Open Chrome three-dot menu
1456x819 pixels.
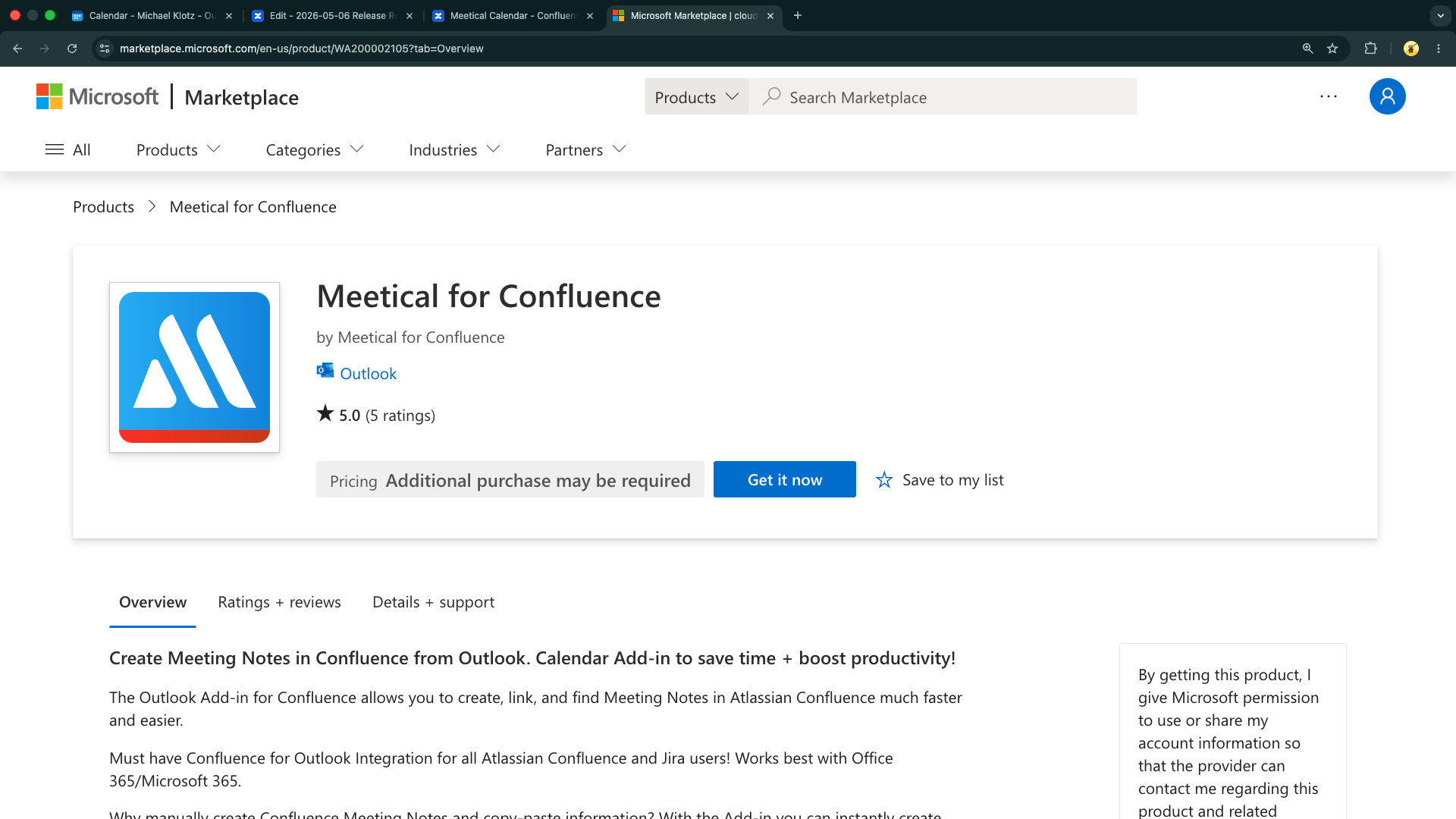click(1439, 49)
